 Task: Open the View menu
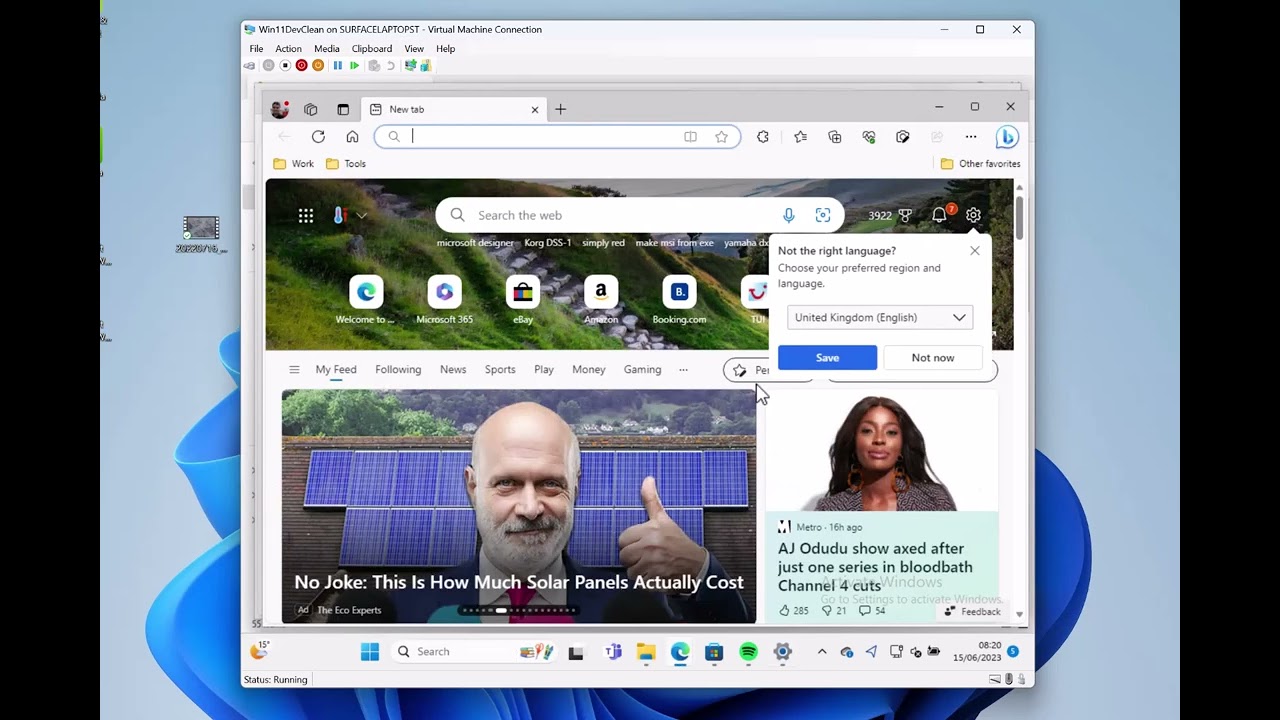[414, 48]
